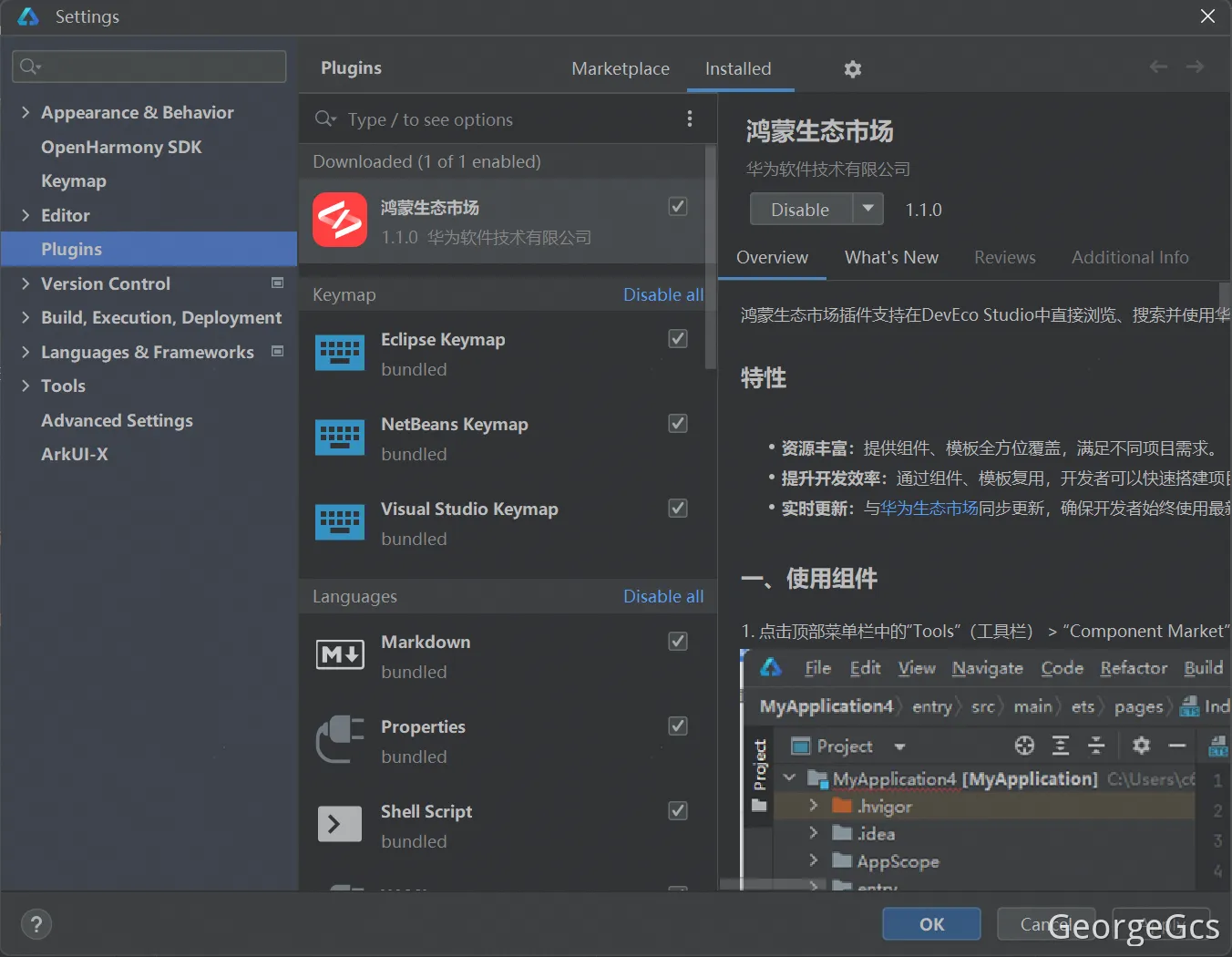The height and width of the screenshot is (957, 1232).
Task: Click the Downloaded (1 of 1 enabled) header
Action: point(427,161)
